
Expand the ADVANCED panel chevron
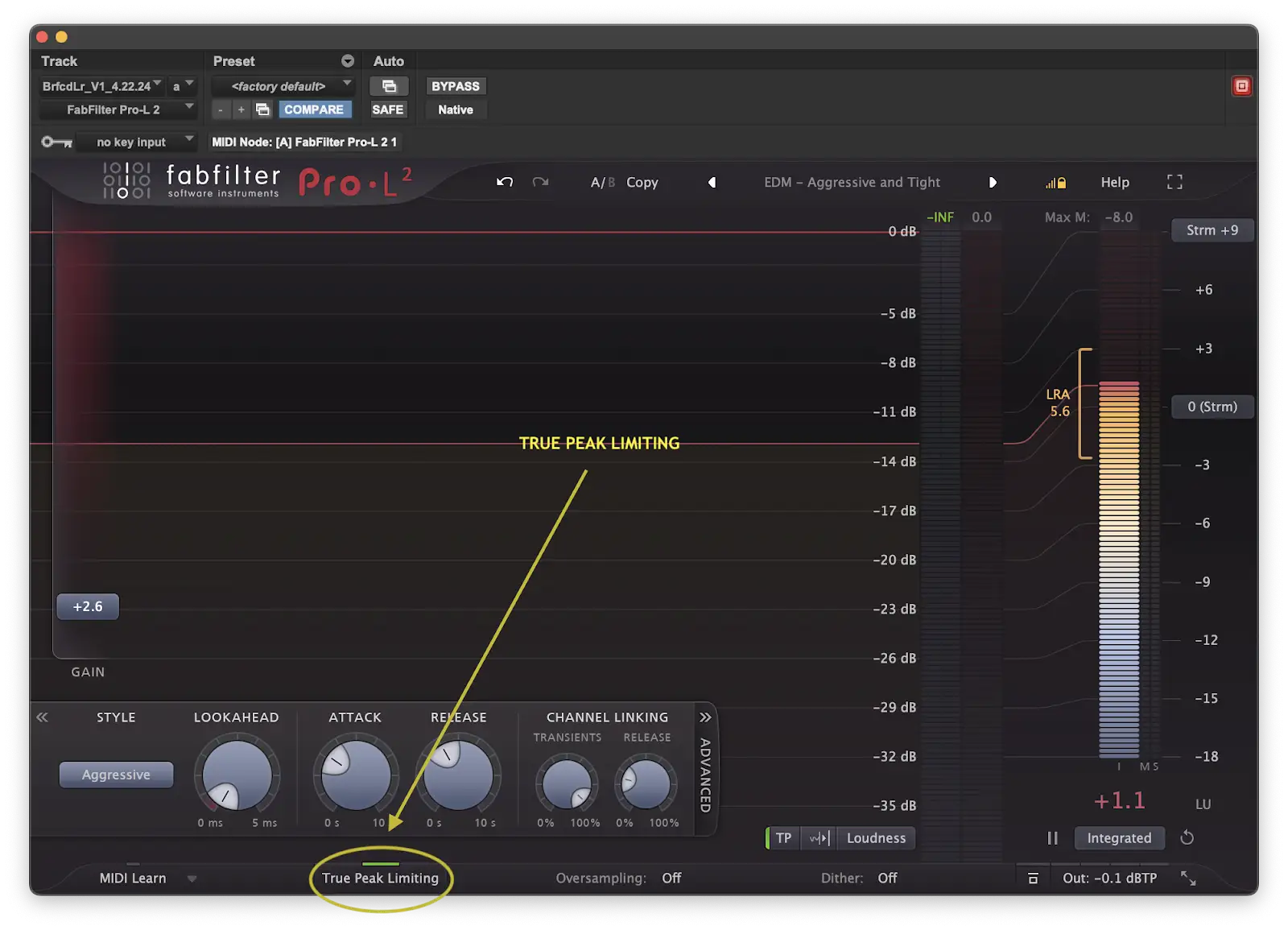click(706, 717)
